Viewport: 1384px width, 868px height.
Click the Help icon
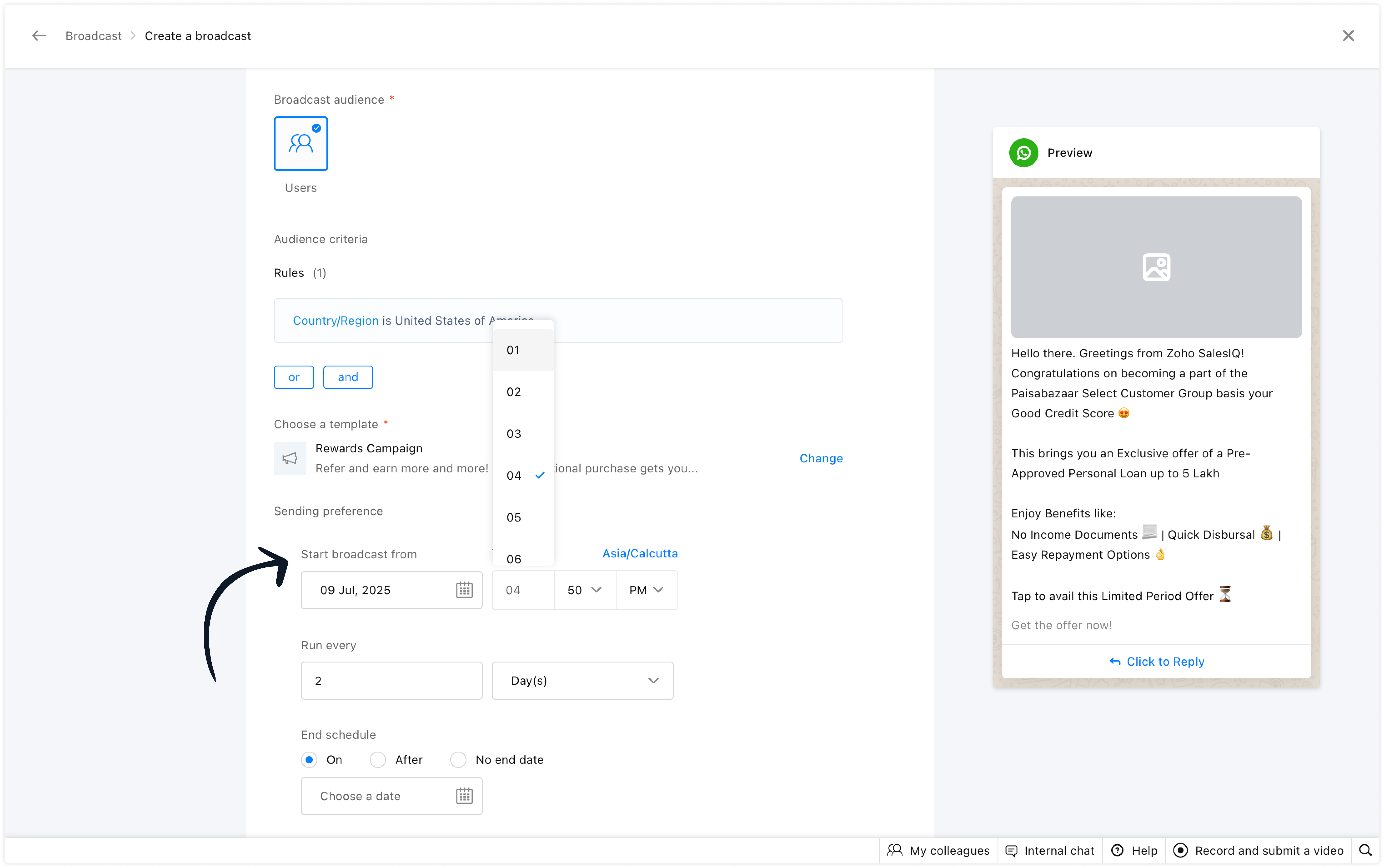pos(1118,851)
